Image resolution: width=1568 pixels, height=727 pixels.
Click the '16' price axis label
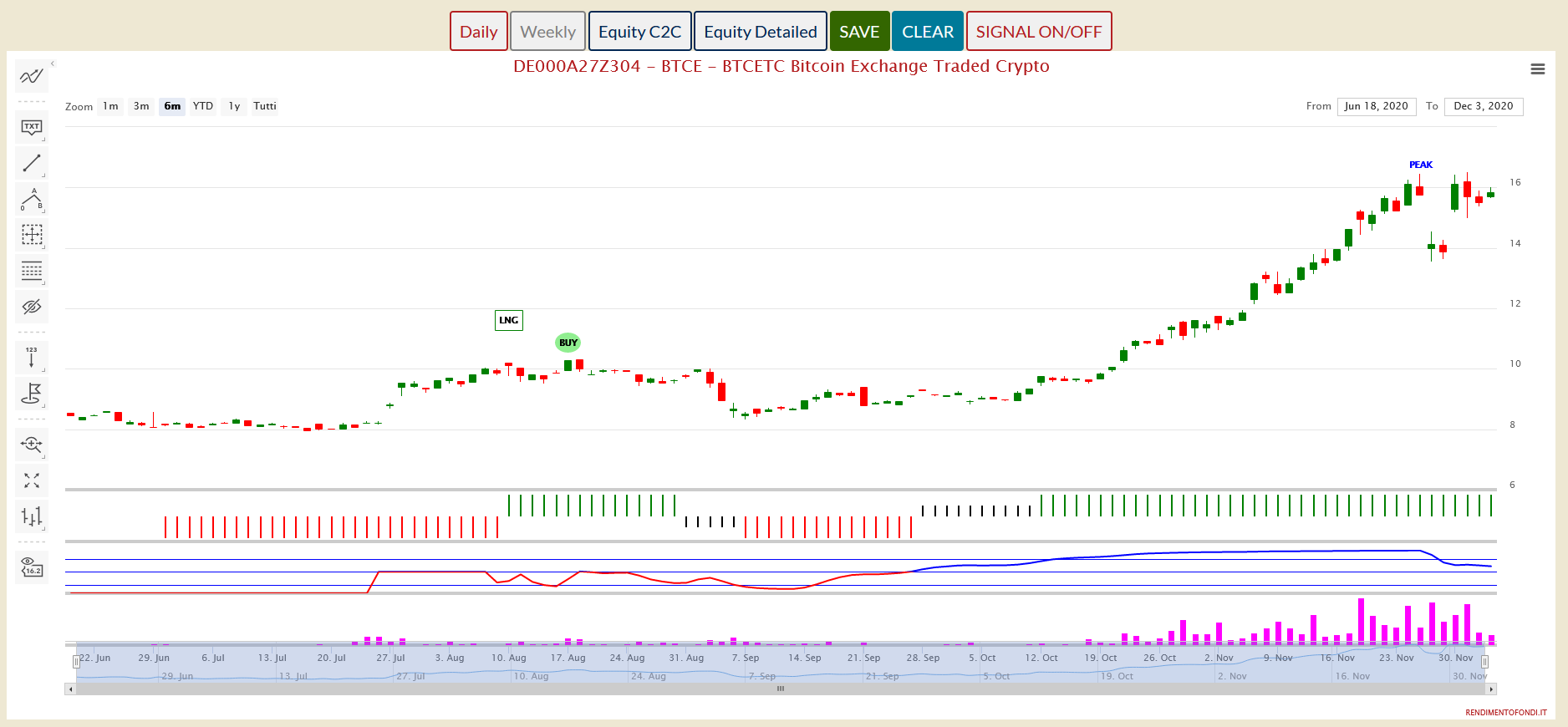(x=1515, y=182)
